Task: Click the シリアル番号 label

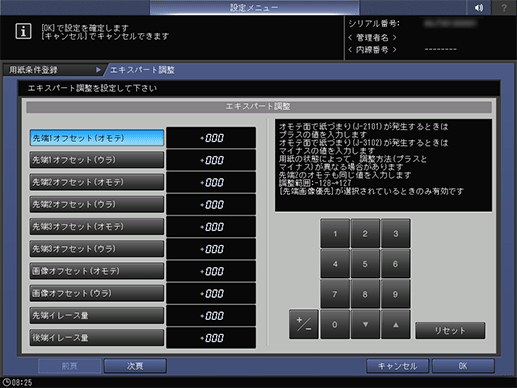Action: click(x=374, y=24)
